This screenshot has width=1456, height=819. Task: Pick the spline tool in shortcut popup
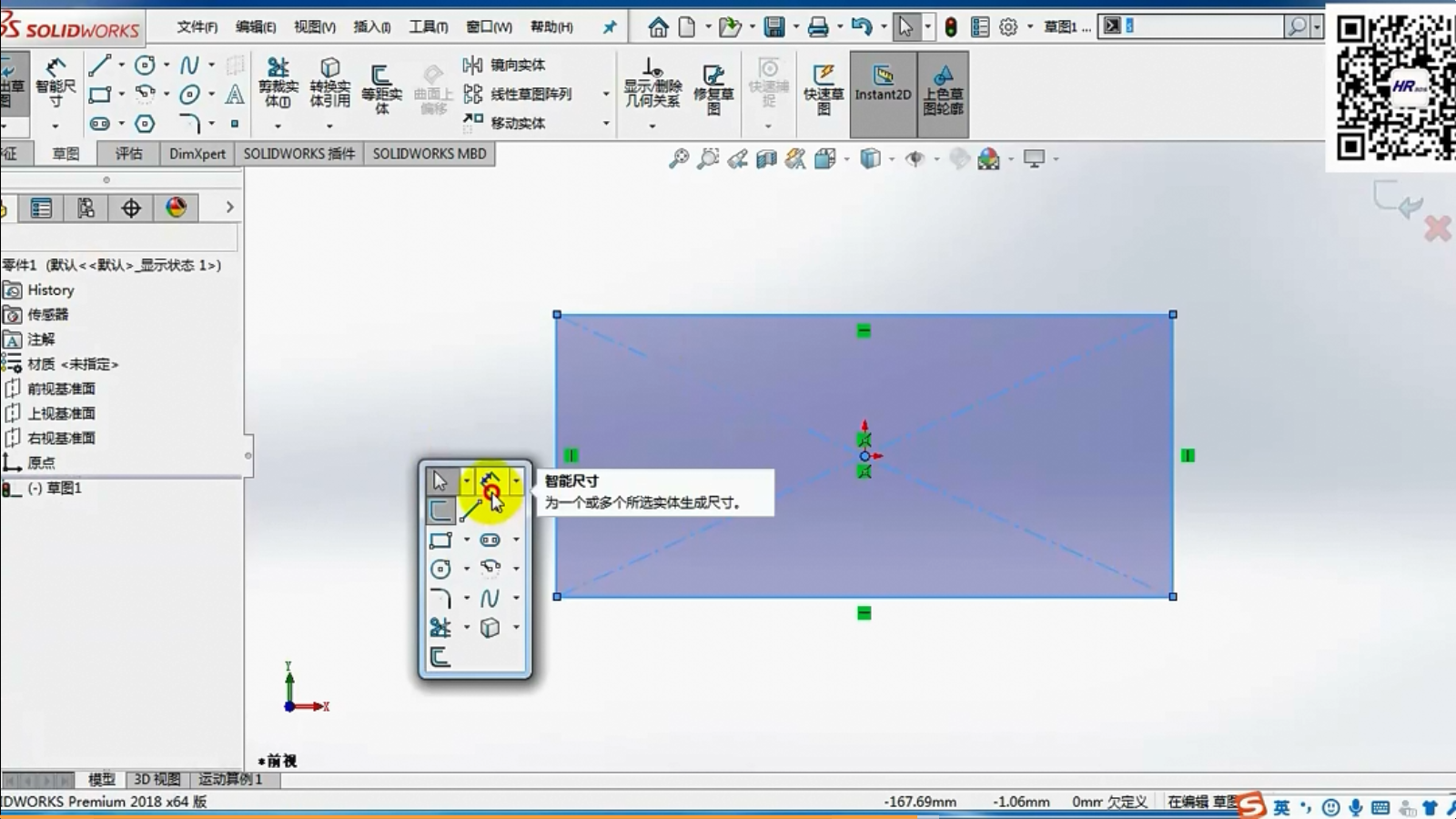(x=490, y=598)
